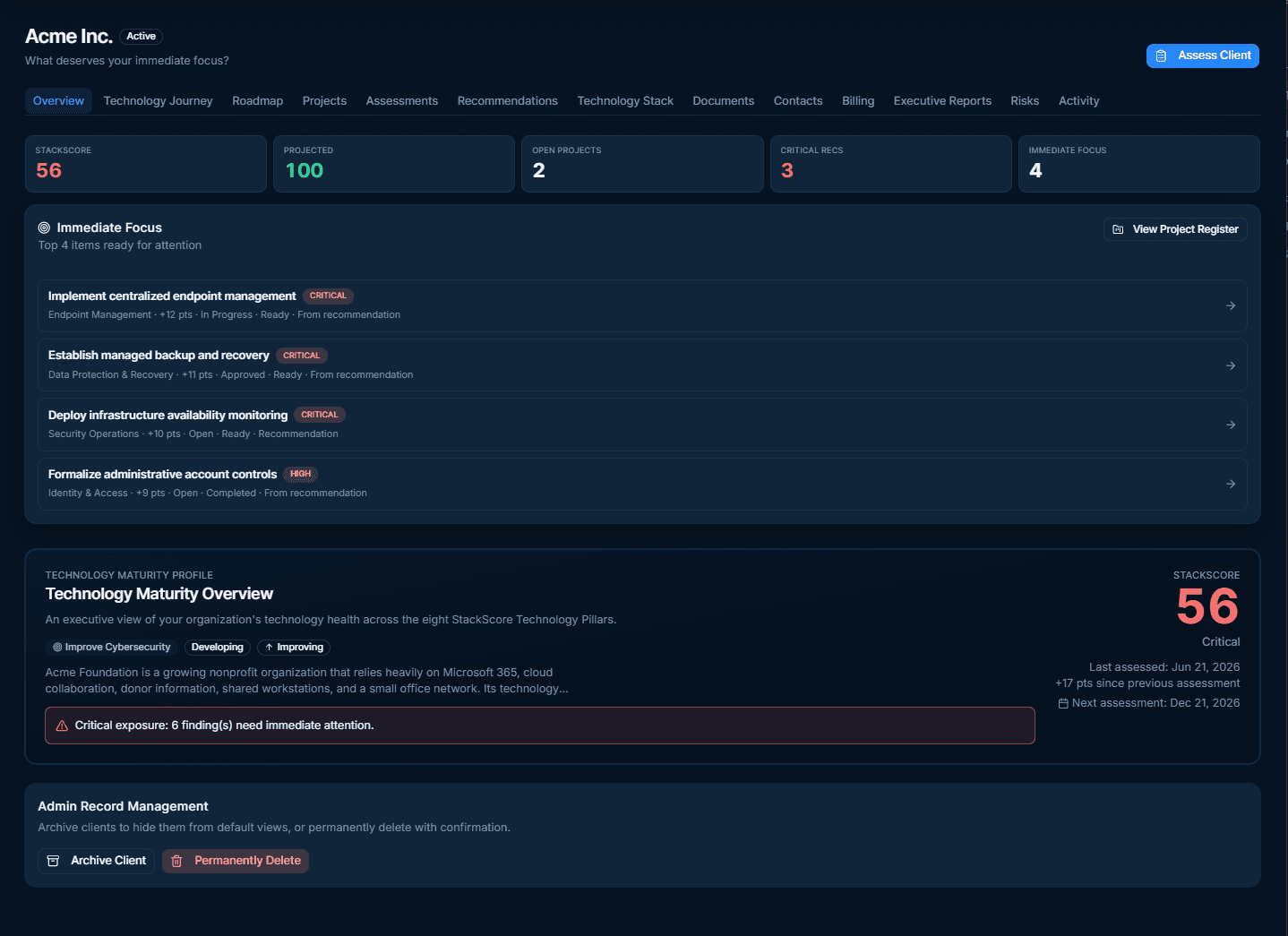Open the Technology Journey tab

pos(158,100)
